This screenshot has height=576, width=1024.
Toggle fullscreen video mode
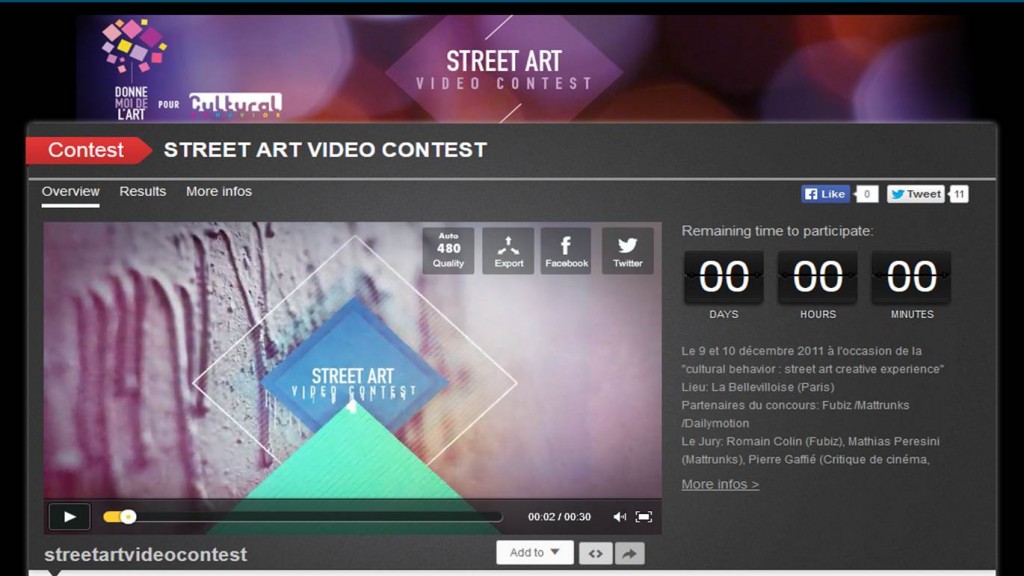pyautogui.click(x=644, y=517)
